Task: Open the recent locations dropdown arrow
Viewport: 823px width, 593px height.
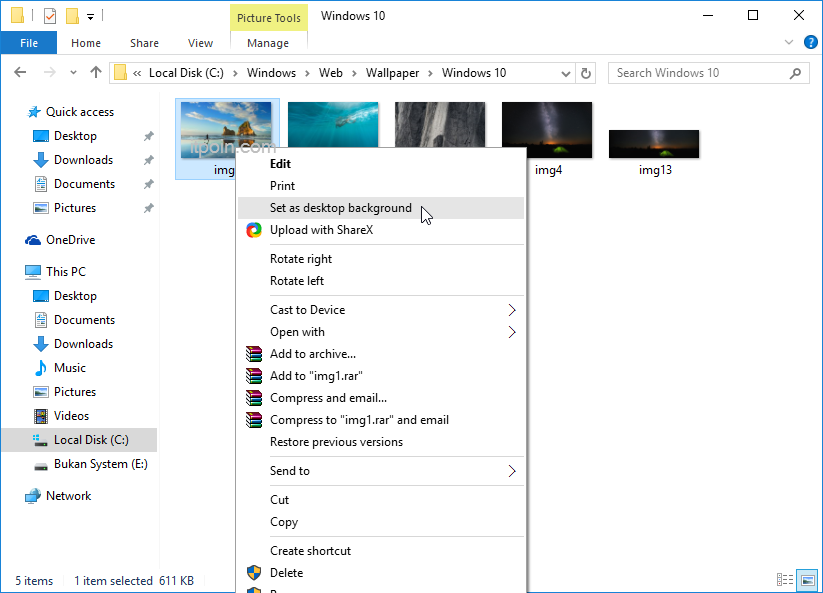Action: tap(73, 73)
